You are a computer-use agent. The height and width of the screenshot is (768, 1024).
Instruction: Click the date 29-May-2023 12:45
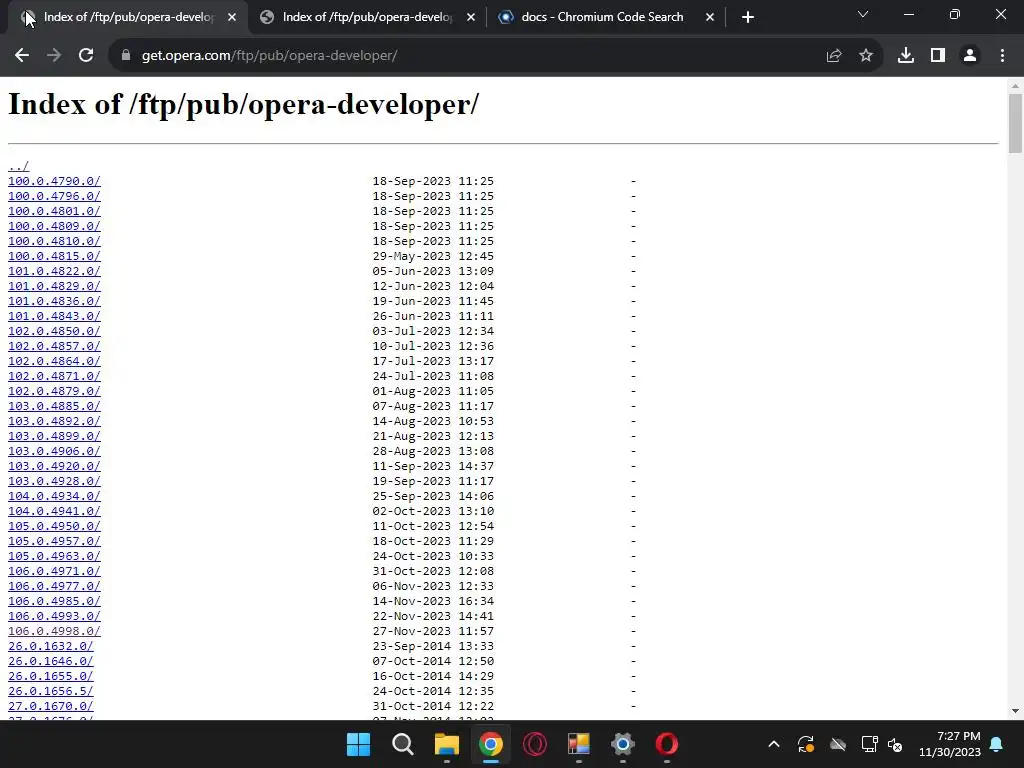433,256
